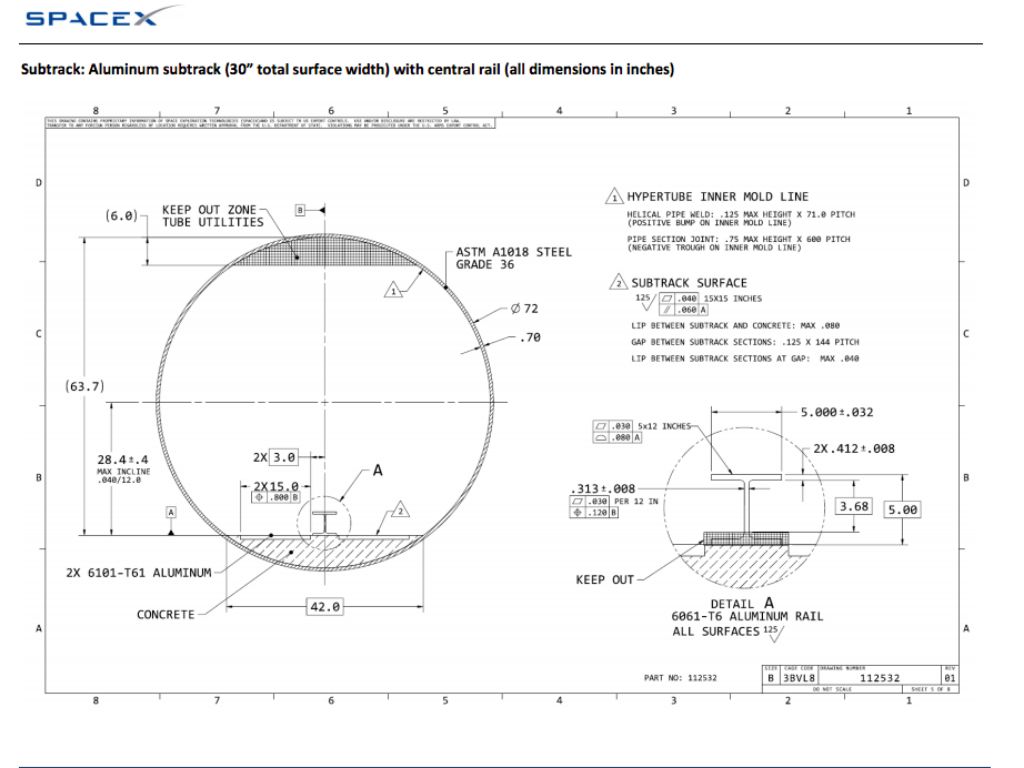
Task: Click the 28.4±.4 dimension
Action: [x=123, y=460]
